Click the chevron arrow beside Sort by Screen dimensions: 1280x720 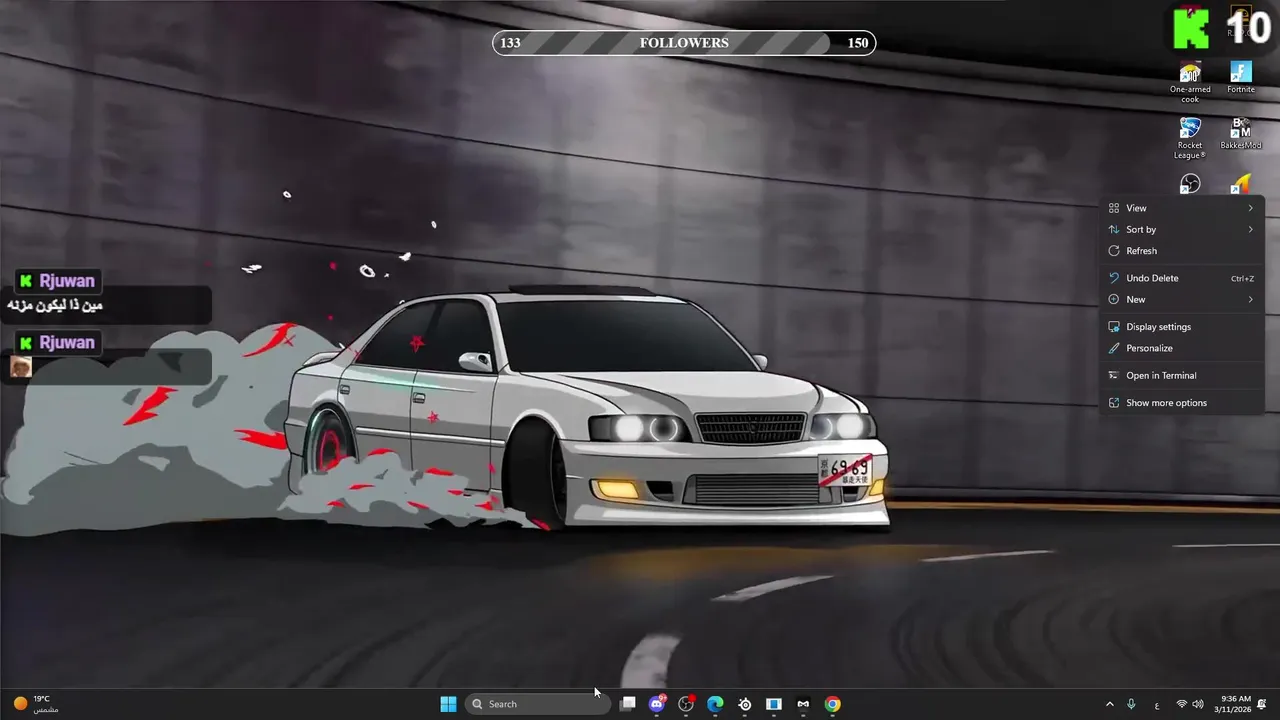(x=1250, y=229)
